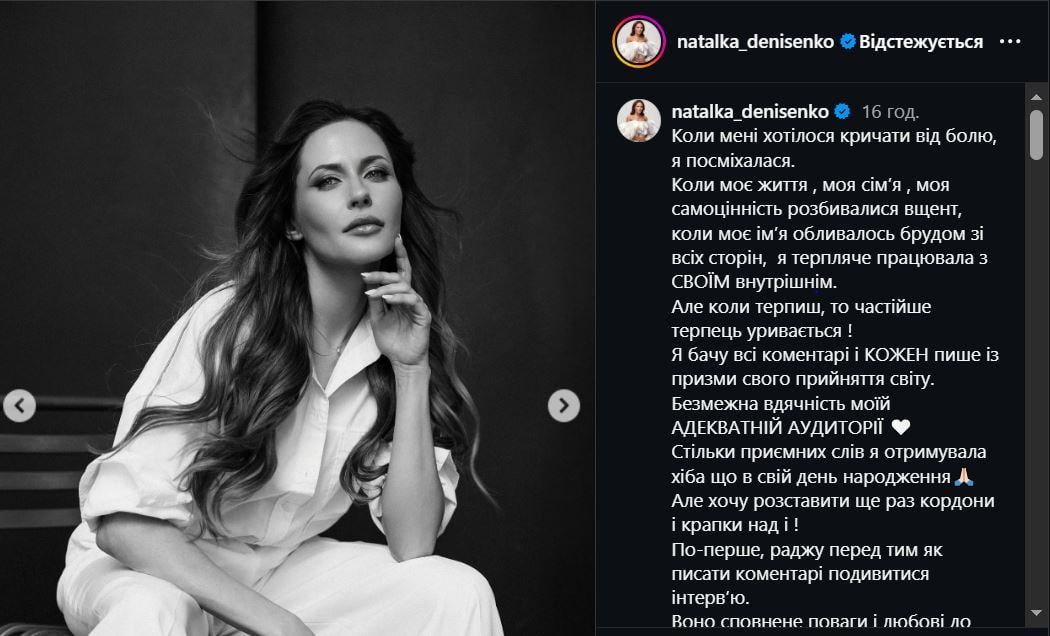
Task: Click the down arrow of comments scrollbar
Action: [1037, 613]
